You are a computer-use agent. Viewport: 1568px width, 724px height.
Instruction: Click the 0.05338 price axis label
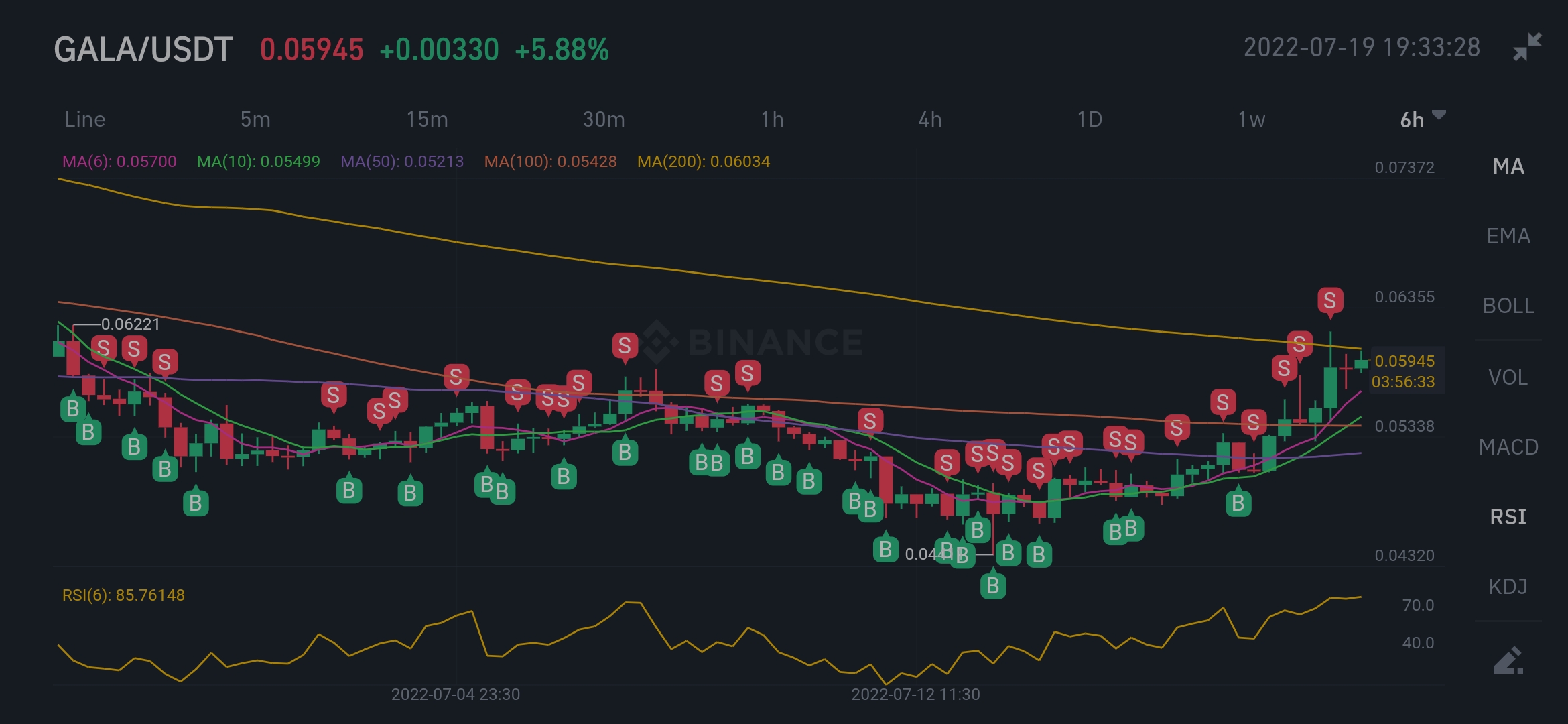pyautogui.click(x=1404, y=426)
